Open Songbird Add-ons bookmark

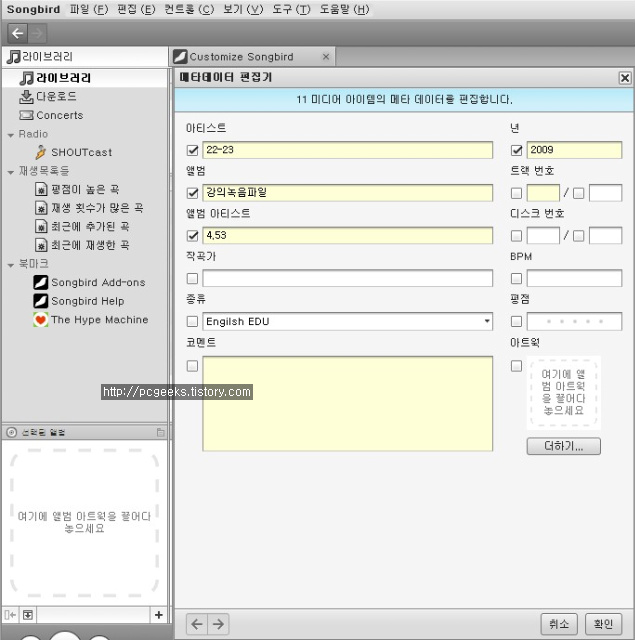(89, 282)
